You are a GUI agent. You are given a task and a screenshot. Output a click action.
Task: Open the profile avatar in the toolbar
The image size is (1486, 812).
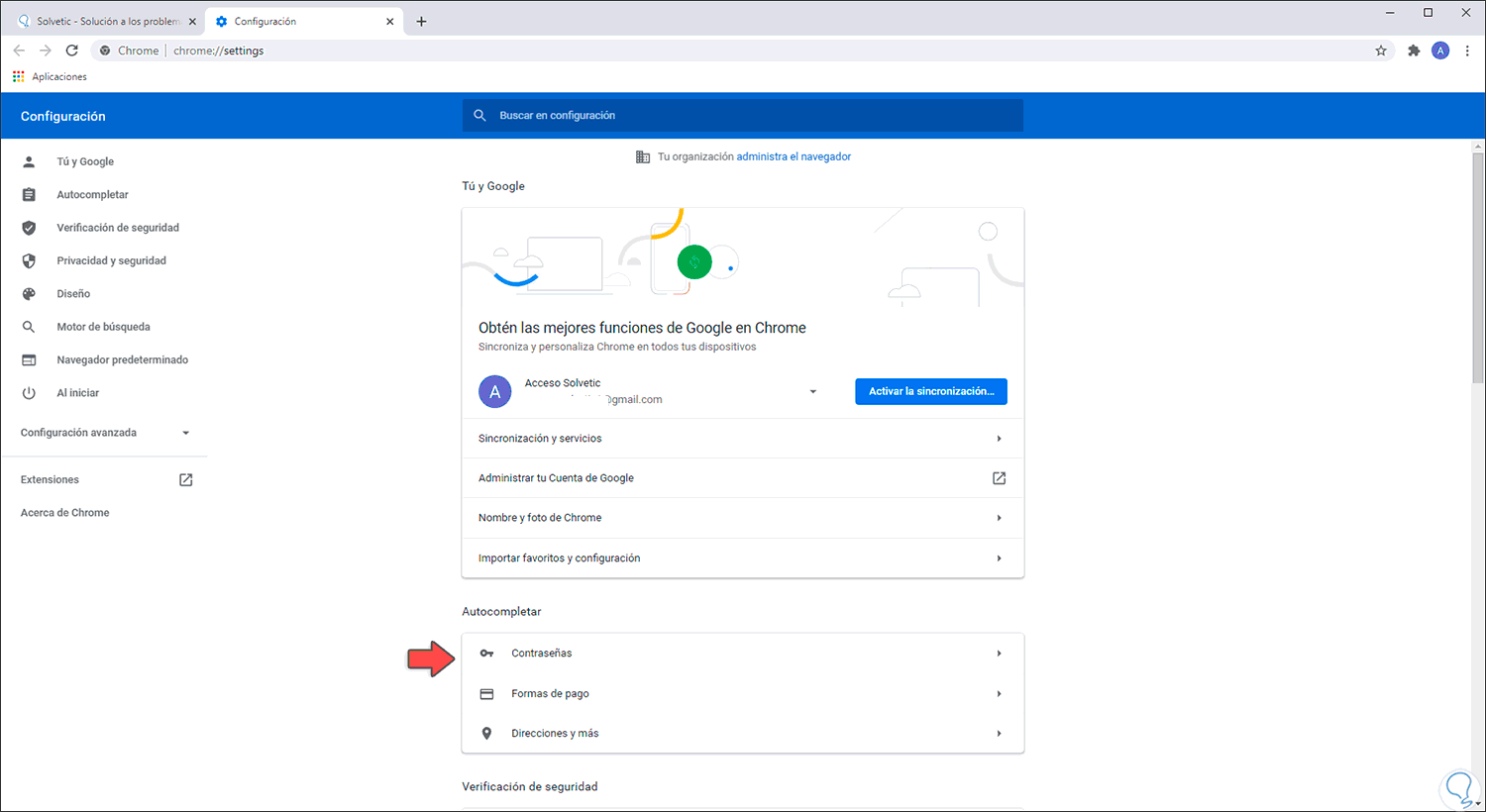pyautogui.click(x=1440, y=51)
